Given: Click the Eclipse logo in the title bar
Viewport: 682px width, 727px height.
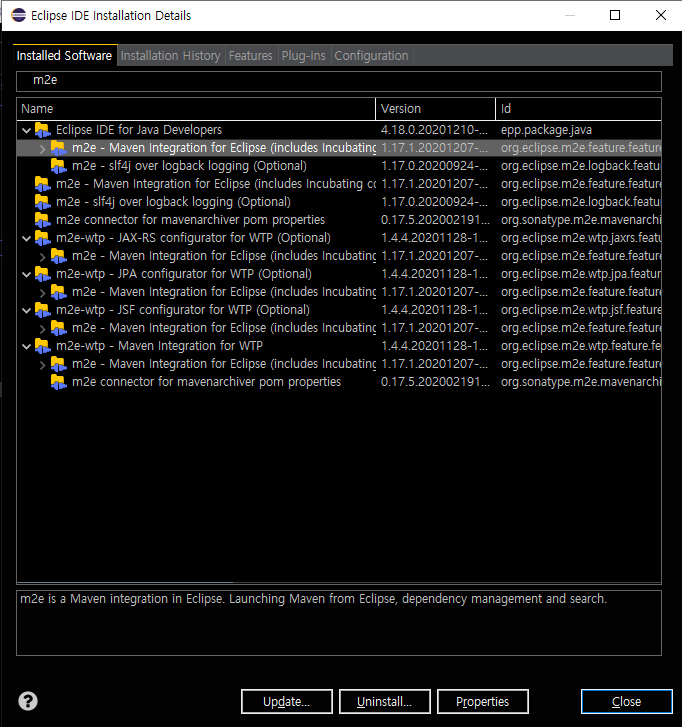Looking at the screenshot, I should pyautogui.click(x=19, y=15).
